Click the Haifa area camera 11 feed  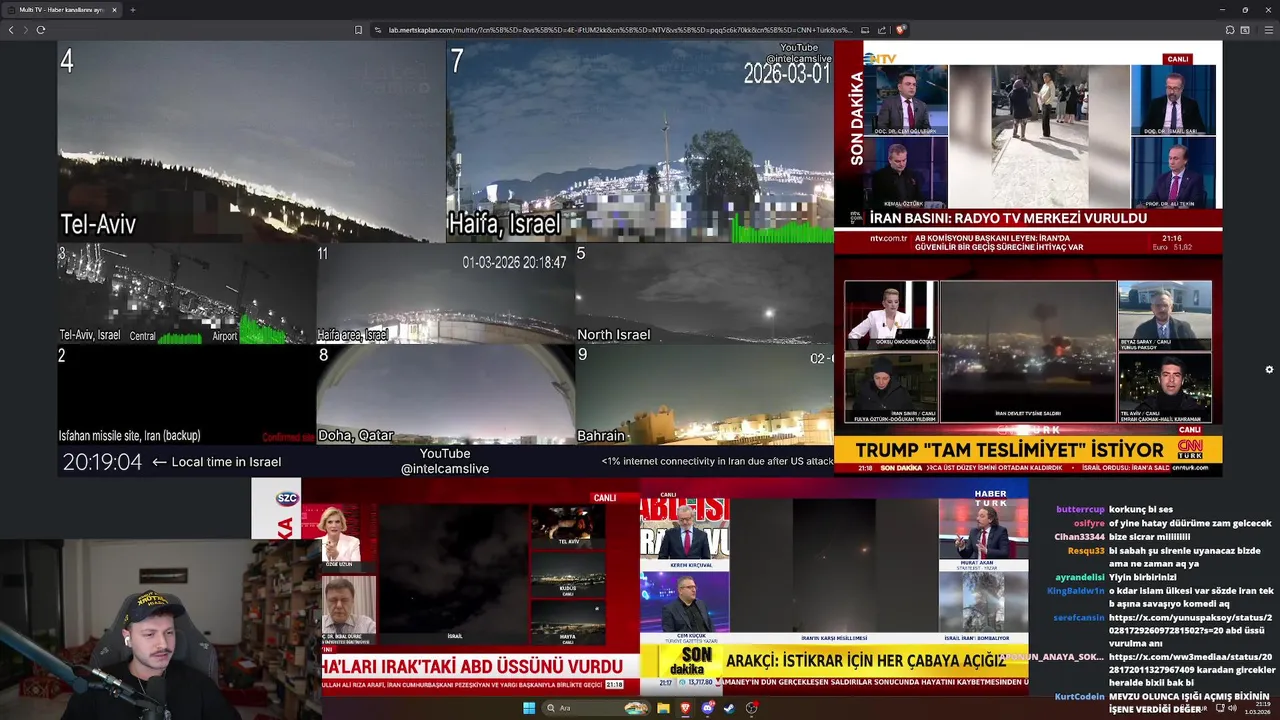click(x=445, y=294)
